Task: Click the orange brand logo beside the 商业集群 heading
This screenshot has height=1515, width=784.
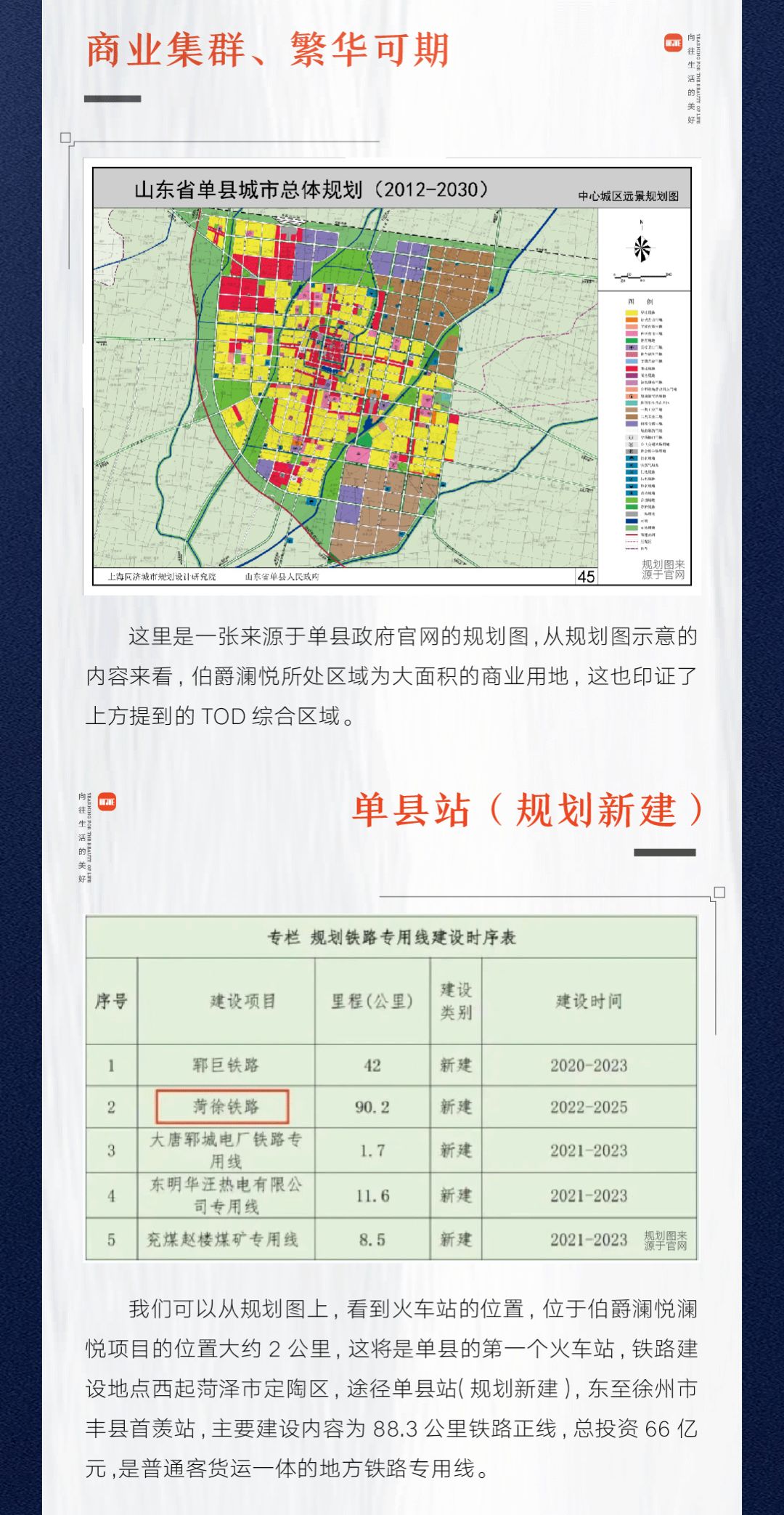Action: (673, 43)
